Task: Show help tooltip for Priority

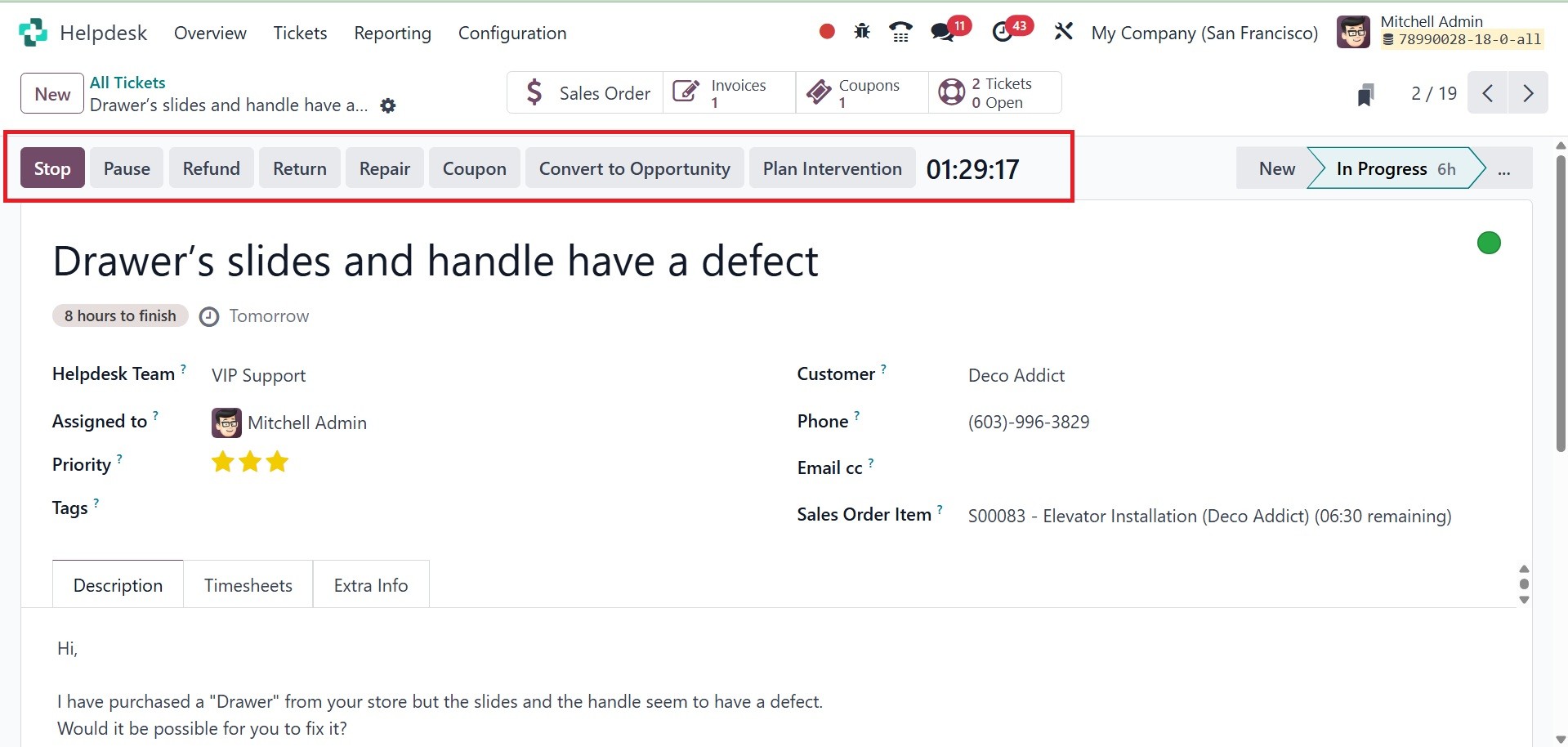Action: pos(119,459)
